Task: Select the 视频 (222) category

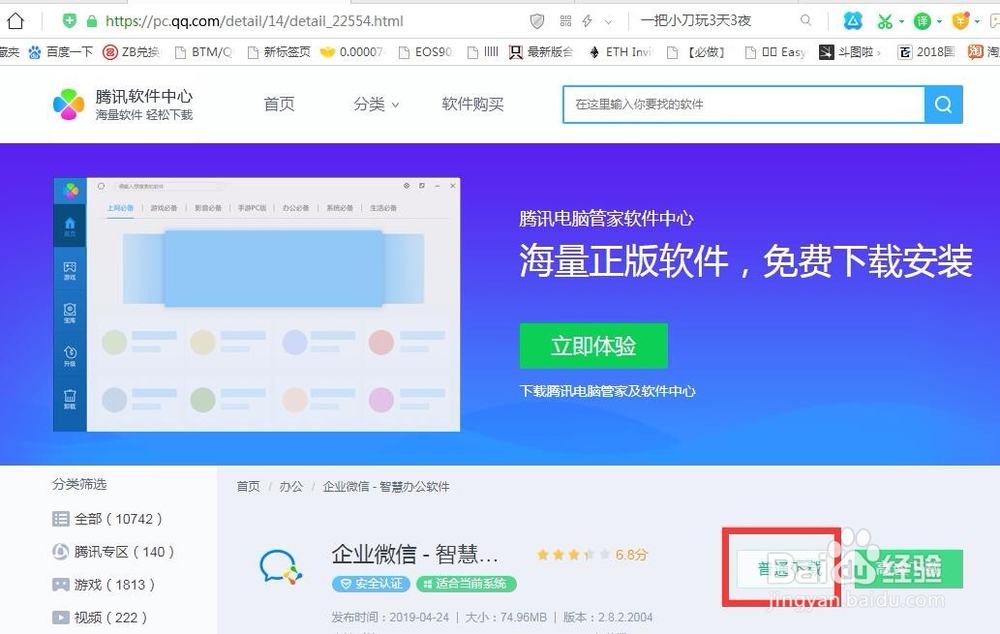Action: point(99,617)
